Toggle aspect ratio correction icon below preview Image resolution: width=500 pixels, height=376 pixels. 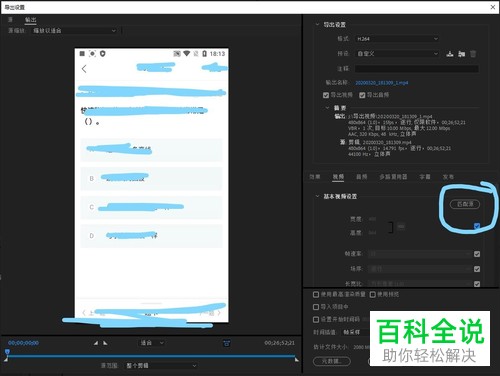(x=227, y=343)
